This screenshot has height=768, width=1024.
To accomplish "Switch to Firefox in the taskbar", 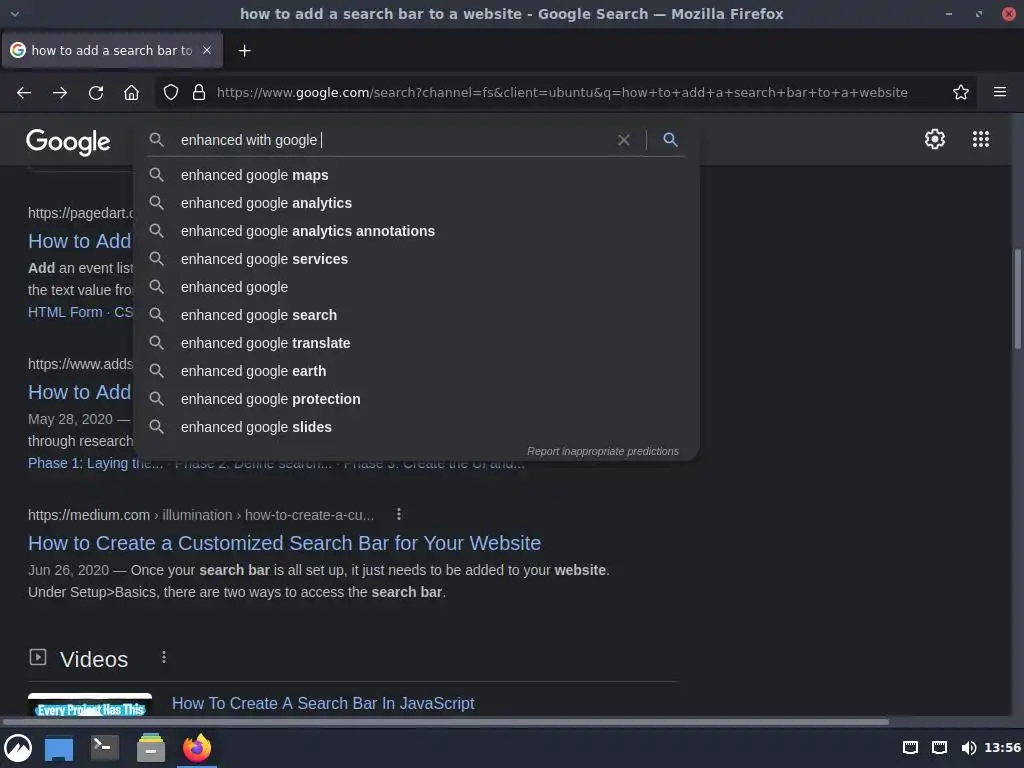I will 197,748.
